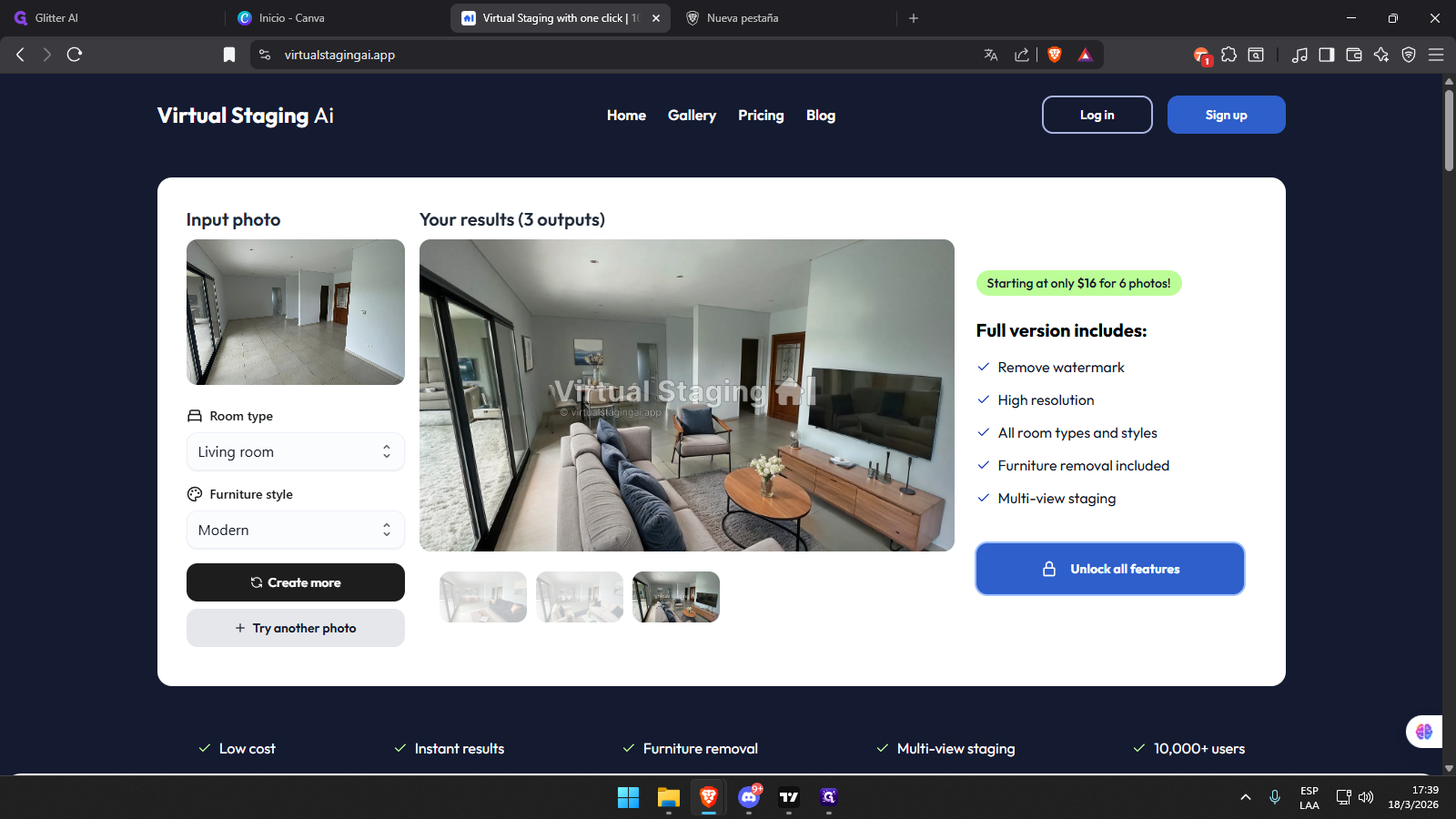
Task: Open Discord from the taskbar
Action: pos(749,797)
